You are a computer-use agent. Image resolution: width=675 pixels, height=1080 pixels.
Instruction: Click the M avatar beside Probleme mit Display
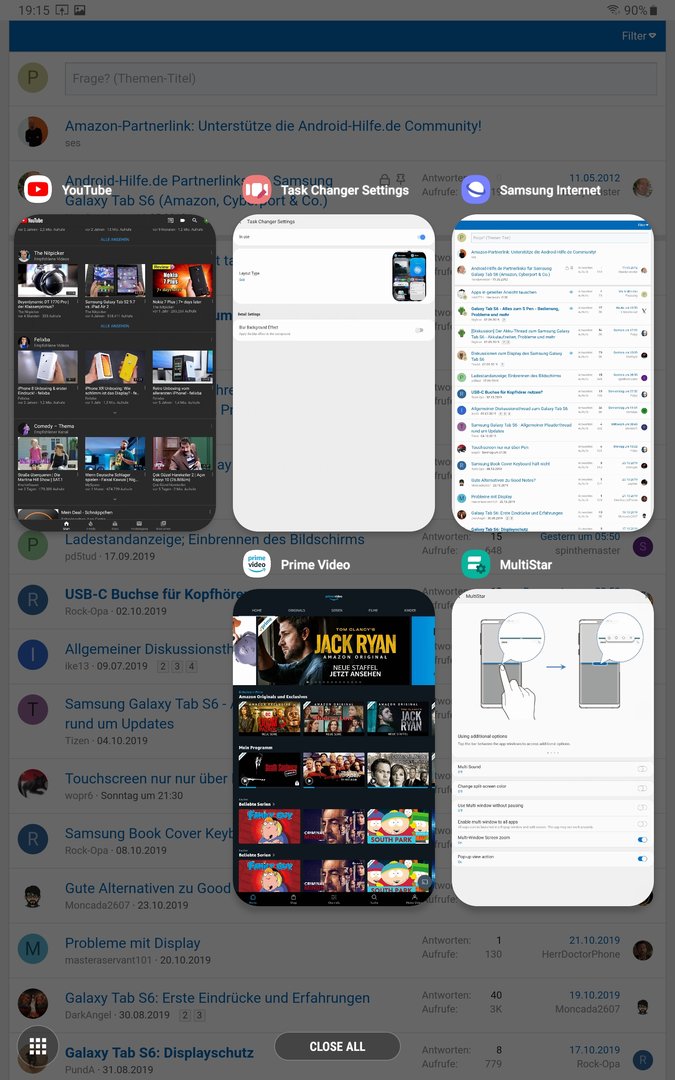[x=32, y=949]
